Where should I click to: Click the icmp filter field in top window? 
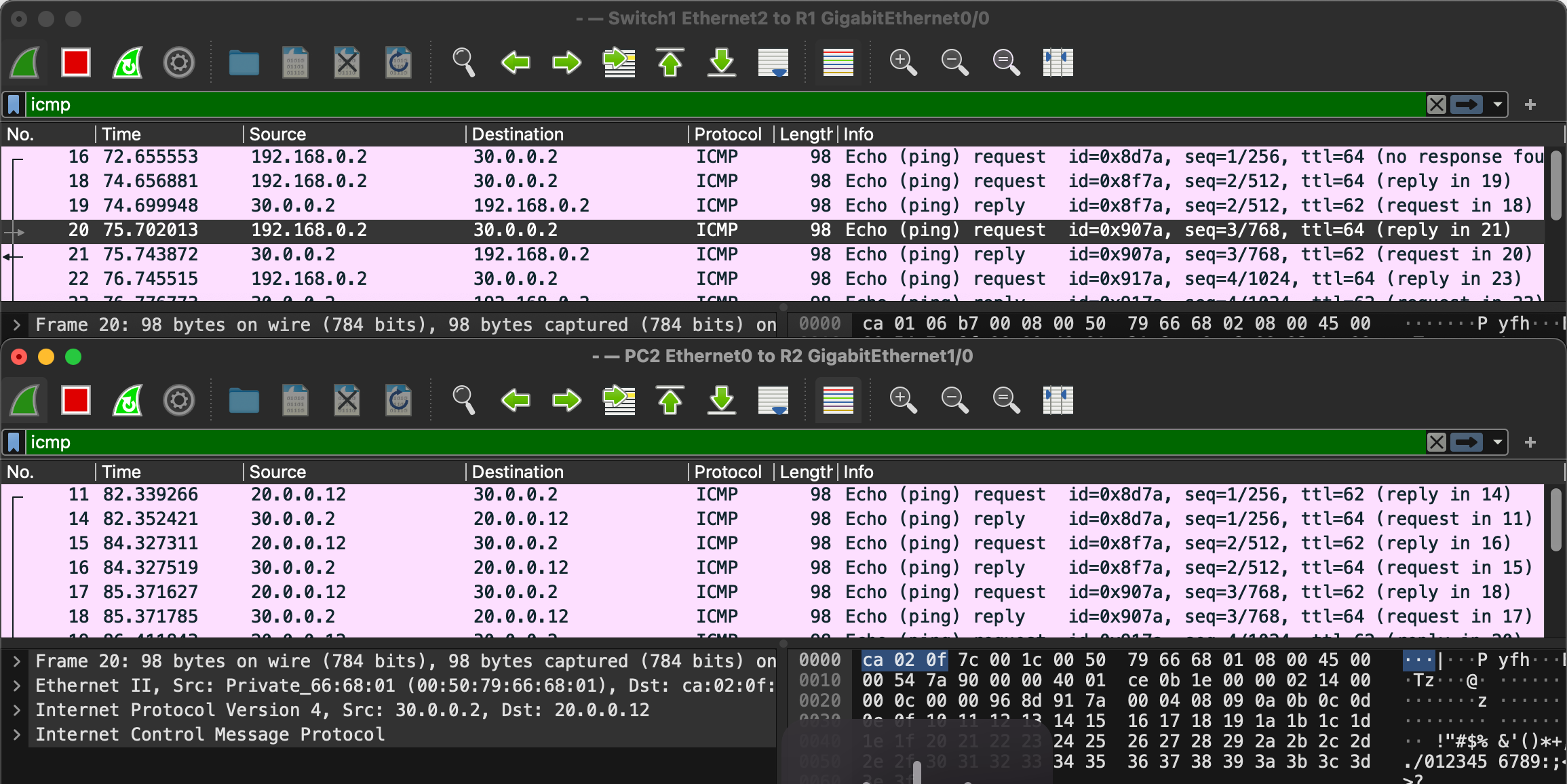(x=678, y=104)
